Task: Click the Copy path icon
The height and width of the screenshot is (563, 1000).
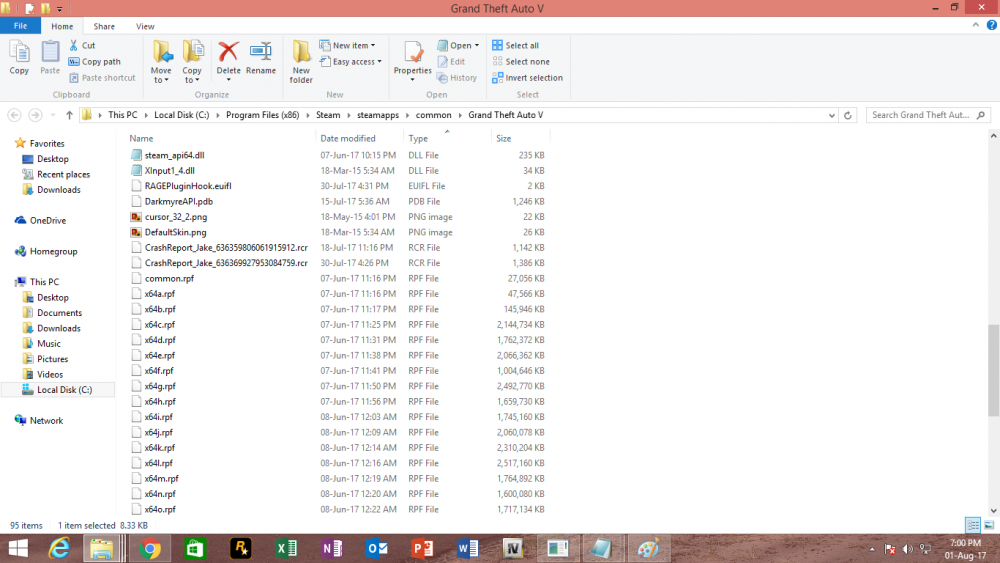Action: click(x=74, y=62)
